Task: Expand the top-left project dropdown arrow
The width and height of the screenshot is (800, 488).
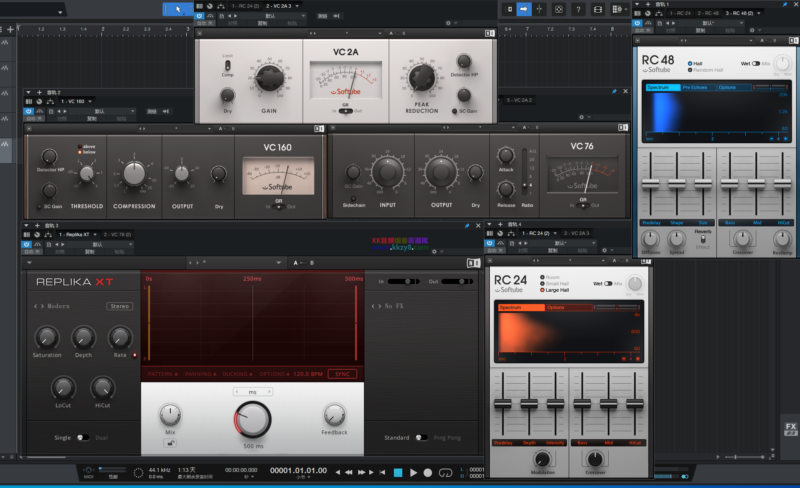Action: (60, 12)
